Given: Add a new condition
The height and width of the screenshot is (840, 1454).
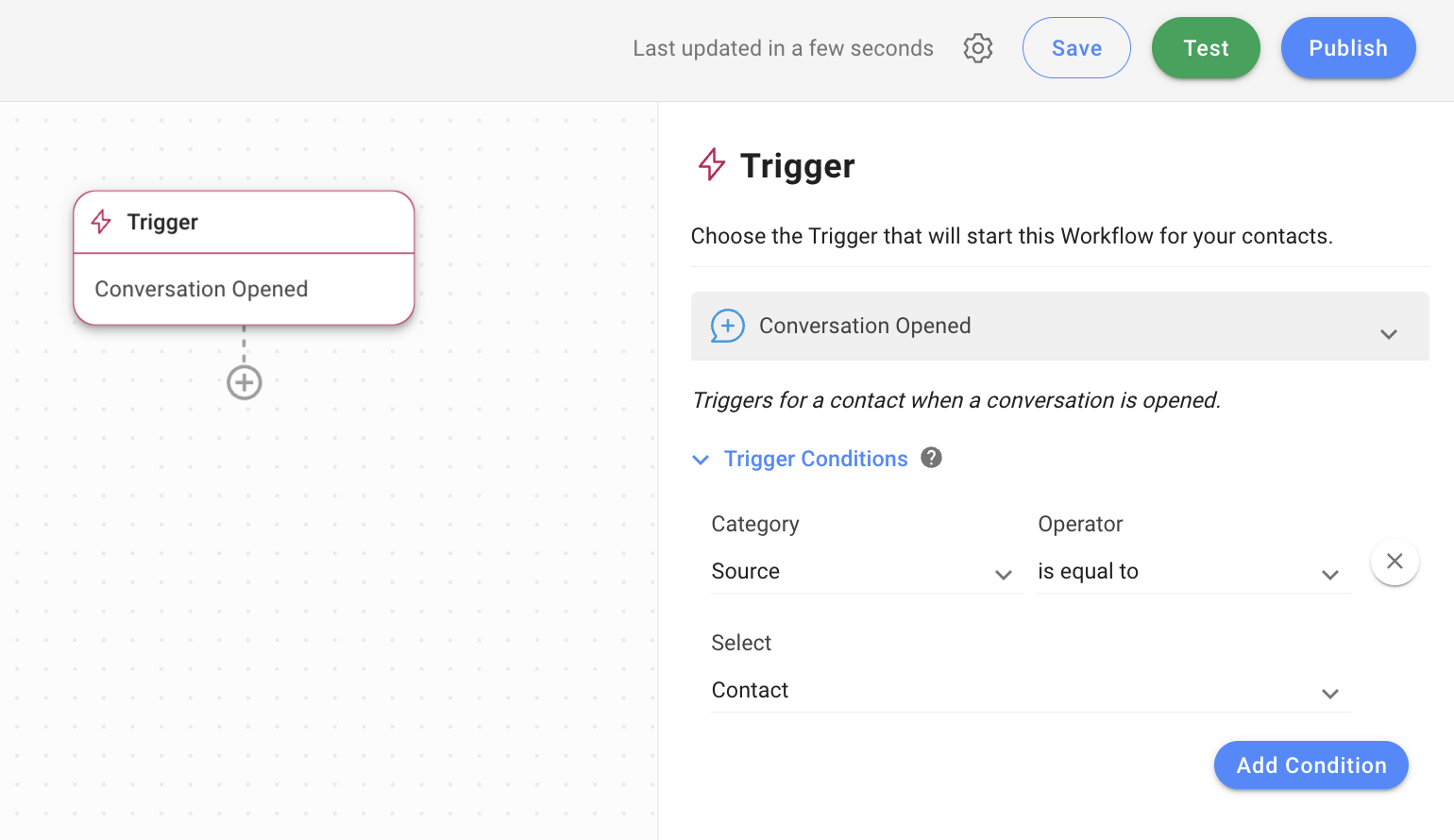Looking at the screenshot, I should [1310, 765].
